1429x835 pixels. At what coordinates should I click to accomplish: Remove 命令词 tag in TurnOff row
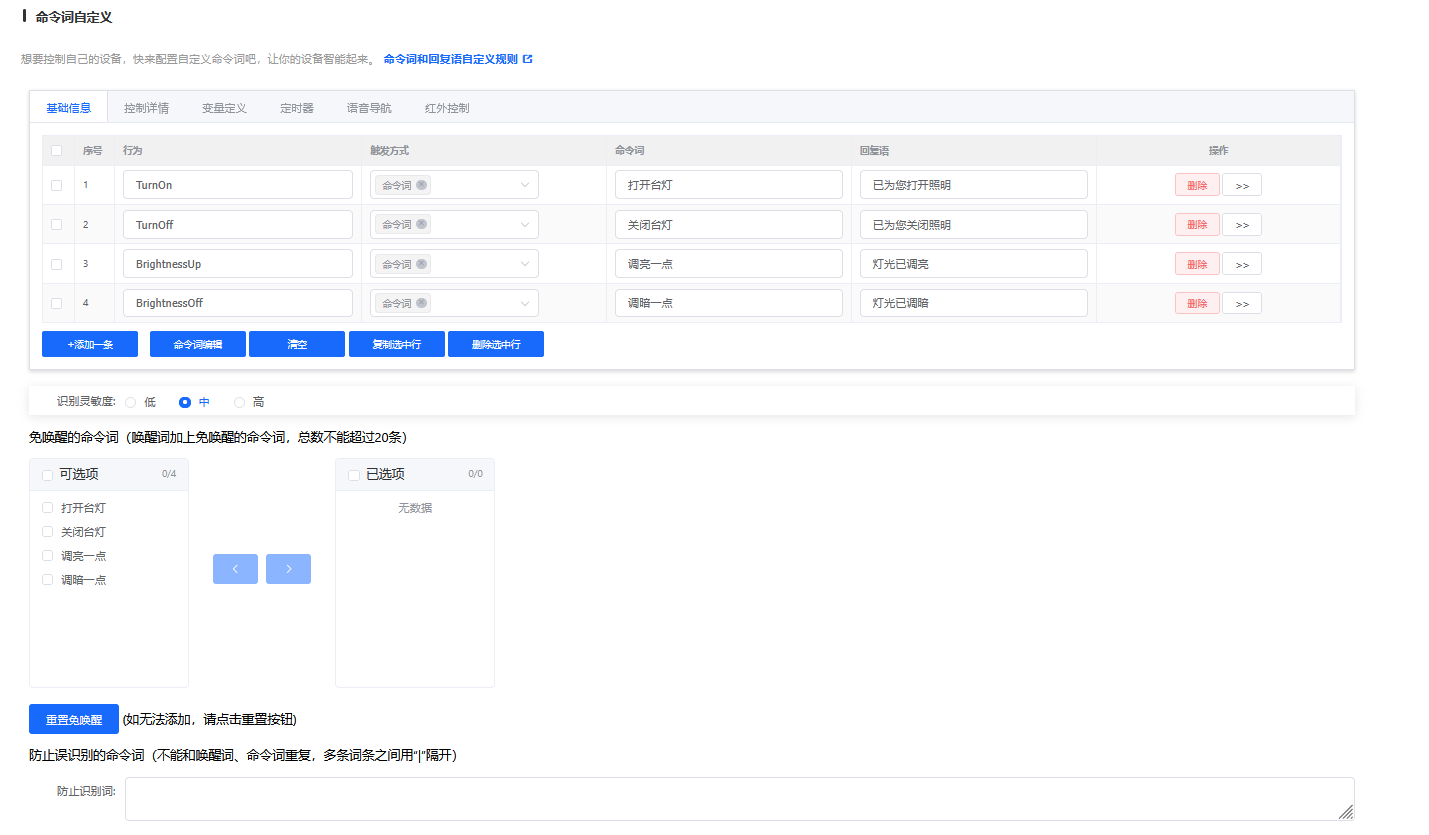click(x=422, y=225)
